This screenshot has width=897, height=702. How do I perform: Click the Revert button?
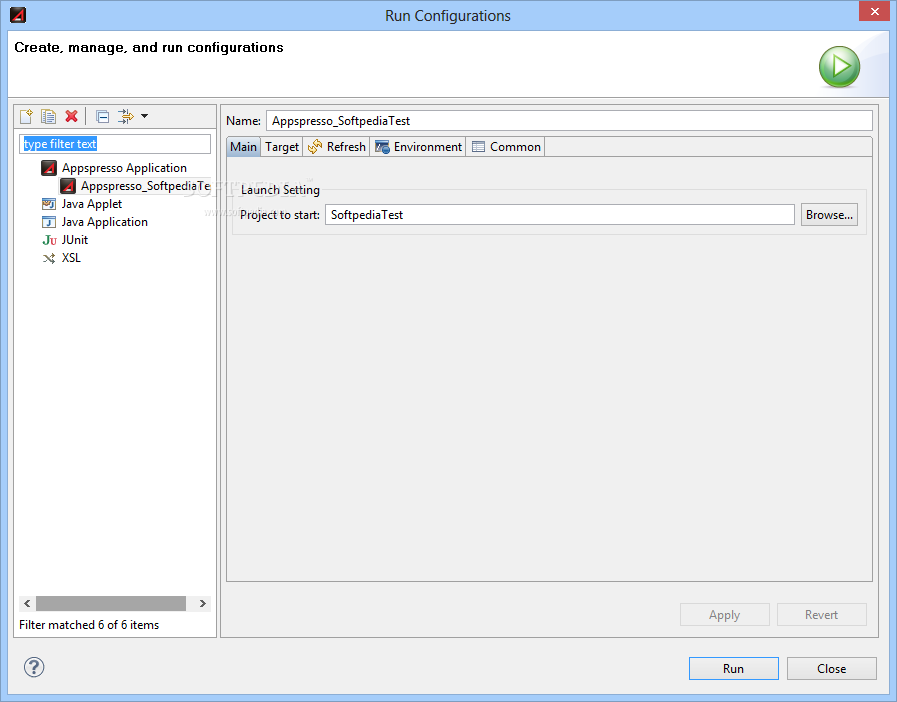tap(821, 614)
